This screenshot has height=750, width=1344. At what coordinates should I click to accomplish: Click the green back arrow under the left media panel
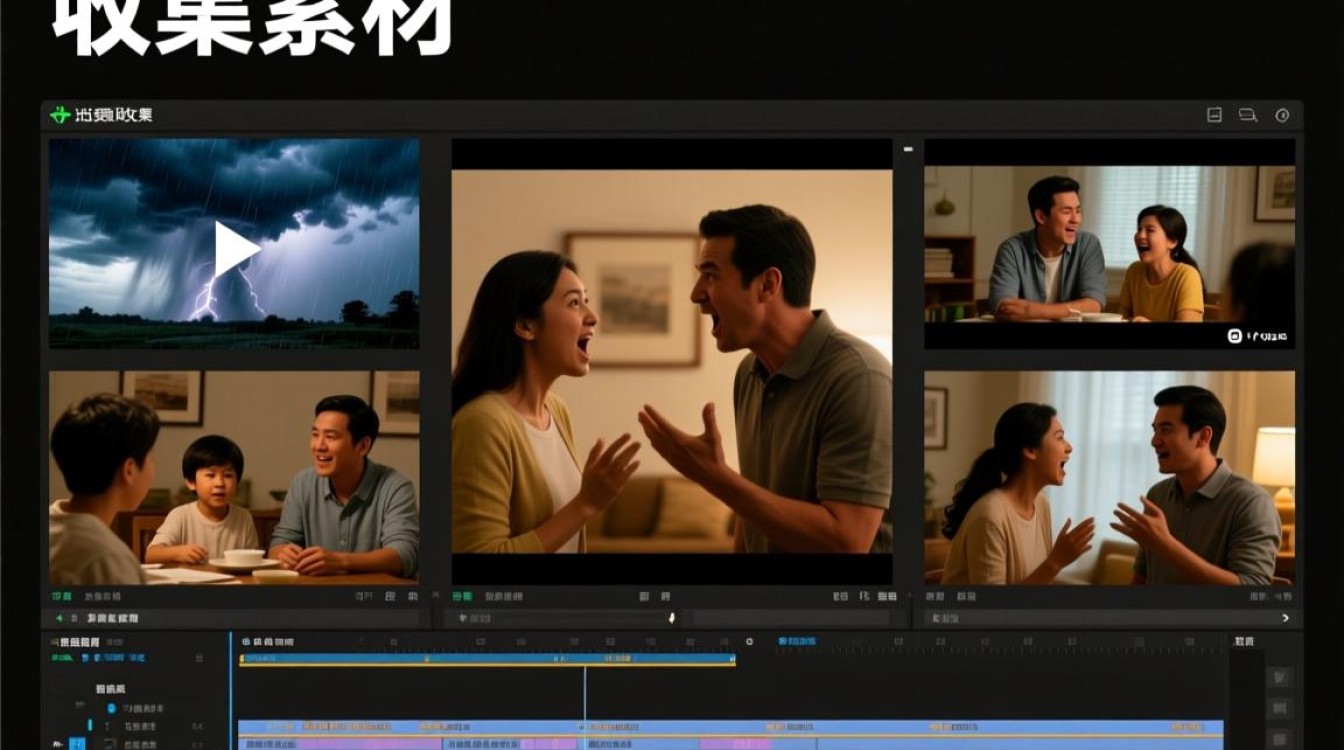(59, 619)
